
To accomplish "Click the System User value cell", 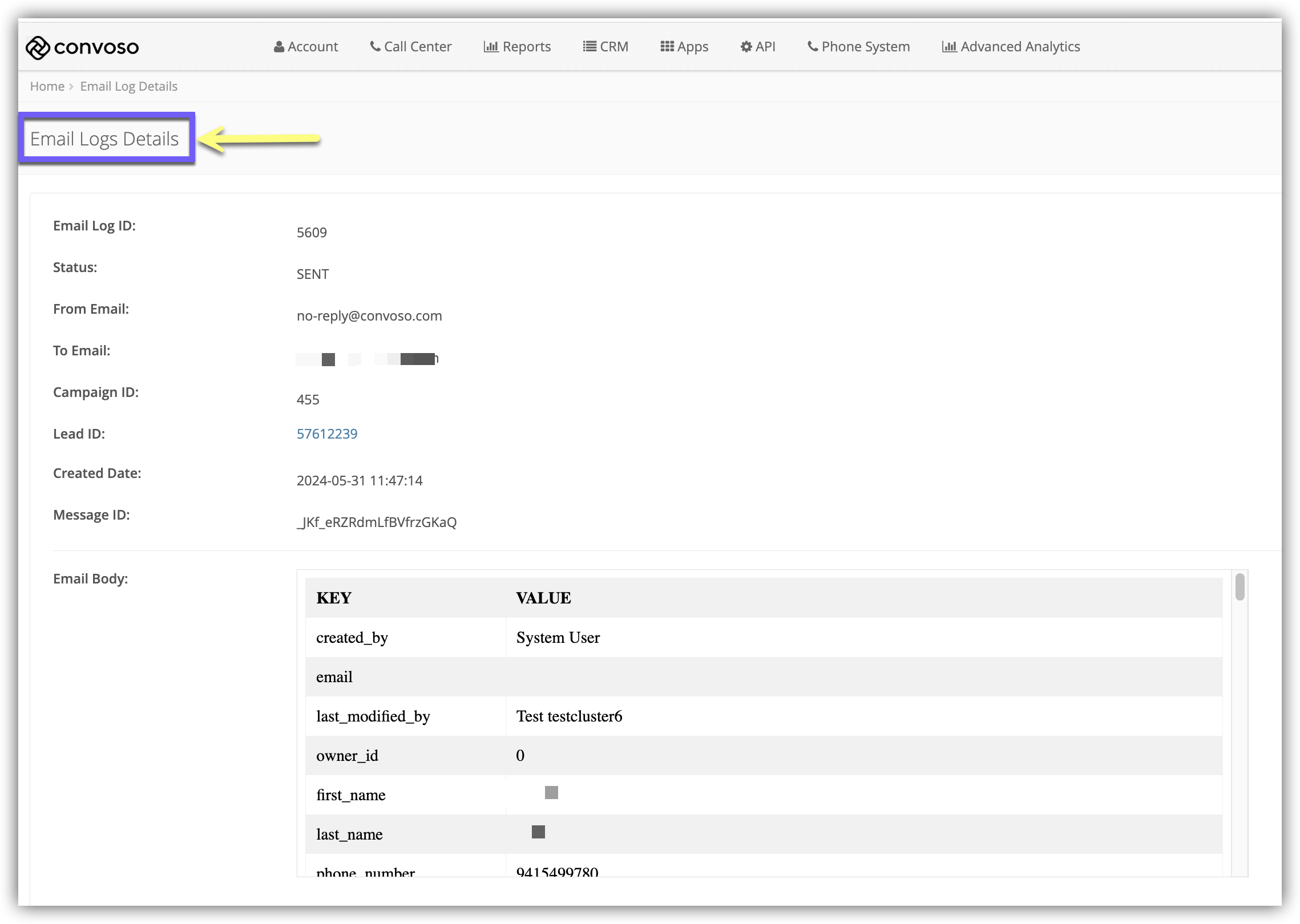I will tap(558, 638).
